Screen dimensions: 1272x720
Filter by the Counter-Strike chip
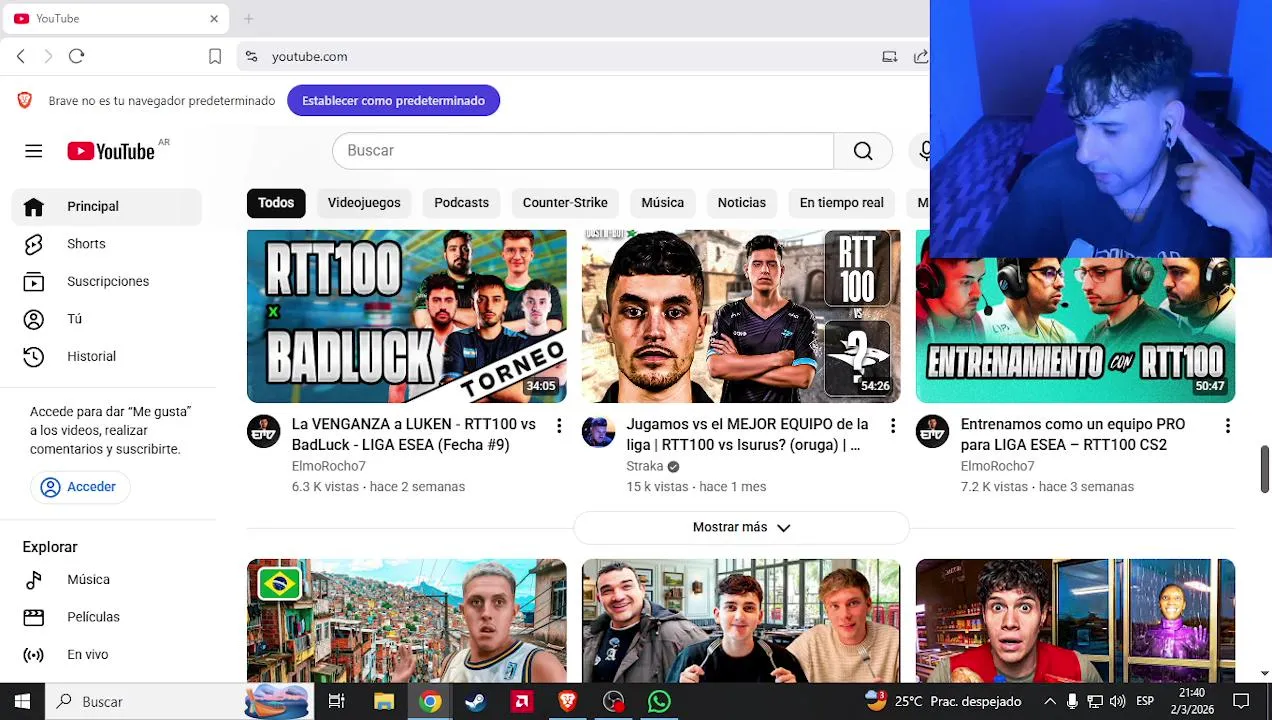565,203
